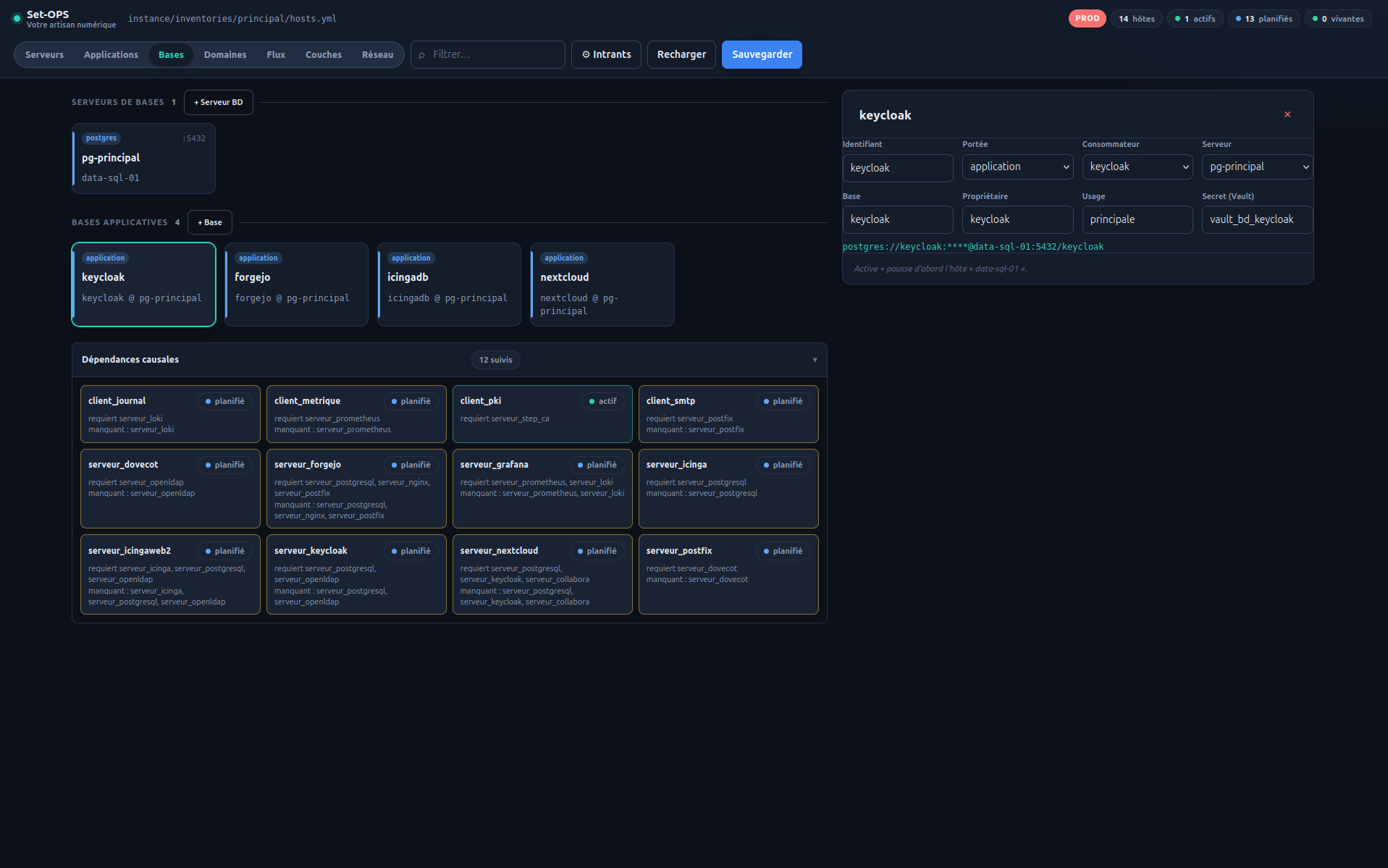Add a new Base
This screenshot has height=868, width=1388.
pyautogui.click(x=210, y=223)
